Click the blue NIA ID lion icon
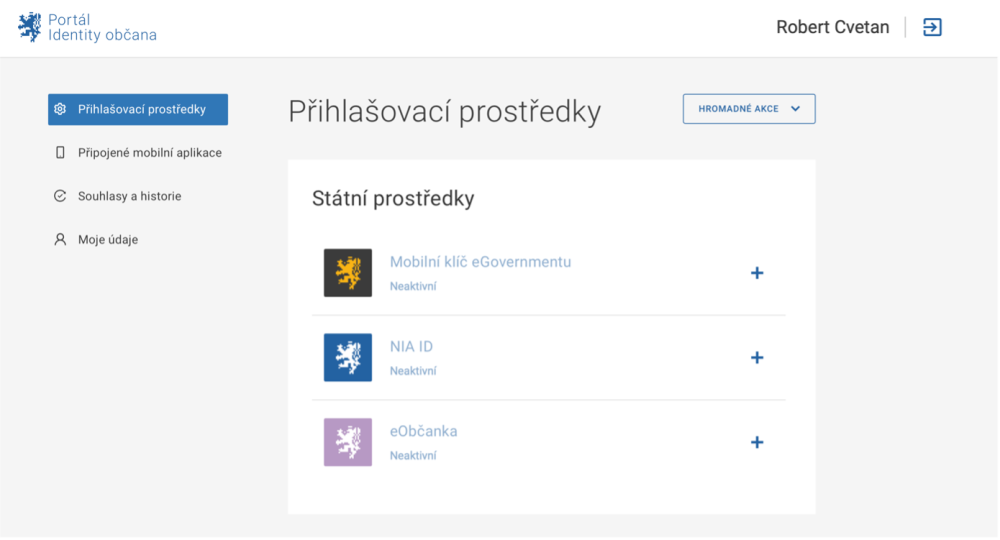This screenshot has height=540, width=1000. click(x=348, y=357)
